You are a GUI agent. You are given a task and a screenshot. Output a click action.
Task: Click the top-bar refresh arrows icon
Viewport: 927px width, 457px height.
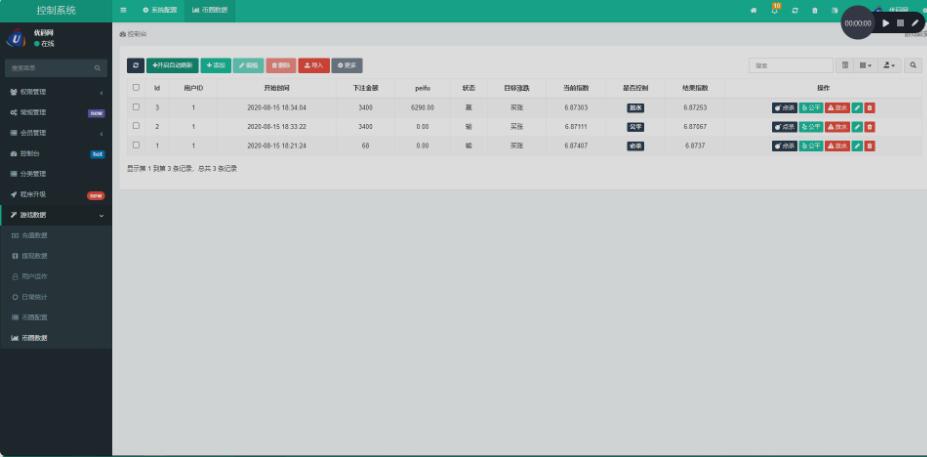coord(795,11)
